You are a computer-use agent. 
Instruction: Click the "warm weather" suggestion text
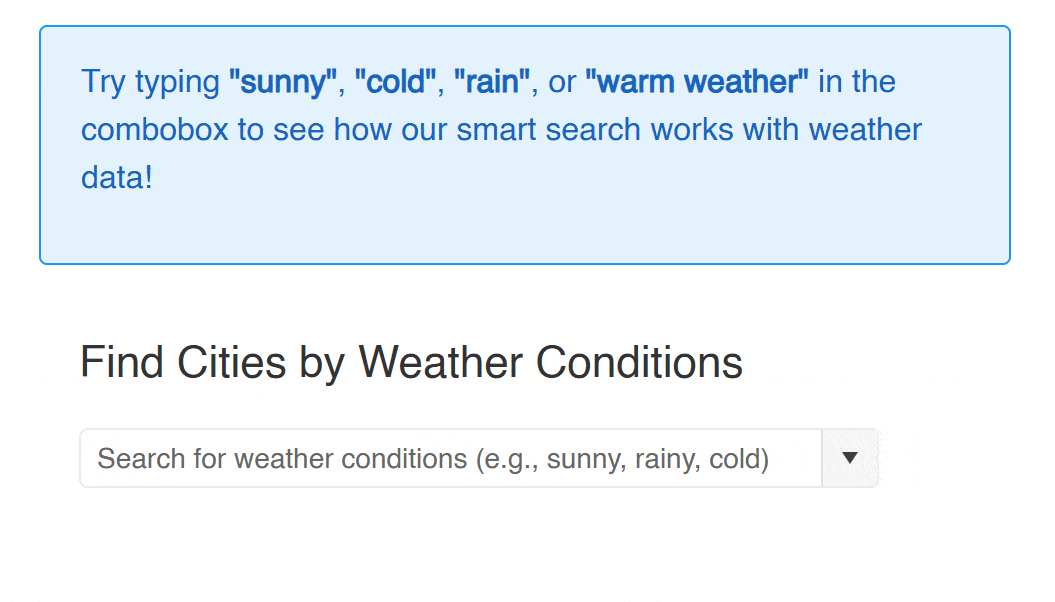pos(698,81)
